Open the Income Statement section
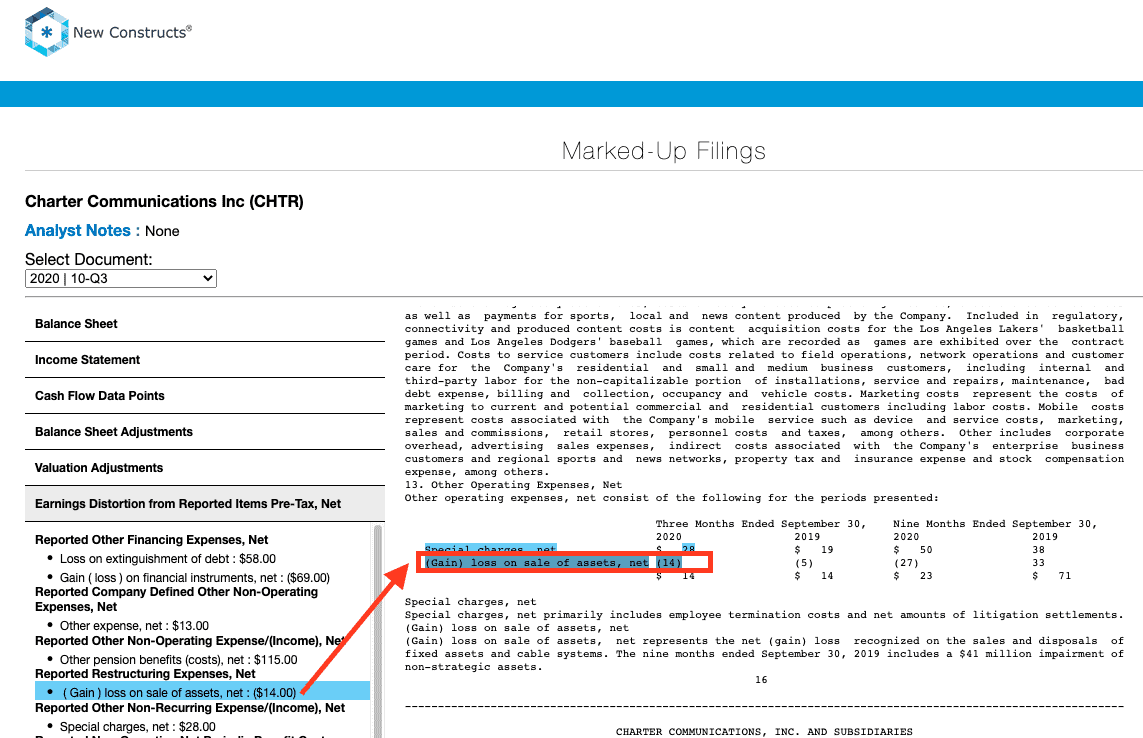 [x=205, y=360]
